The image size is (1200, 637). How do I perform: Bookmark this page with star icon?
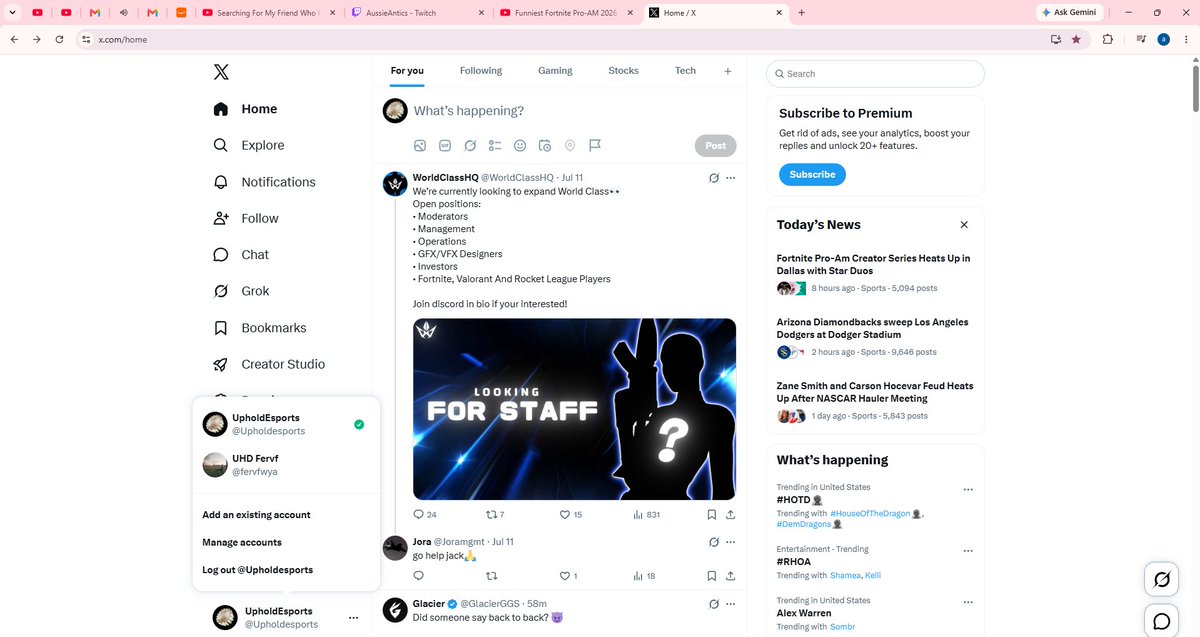pyautogui.click(x=1076, y=39)
